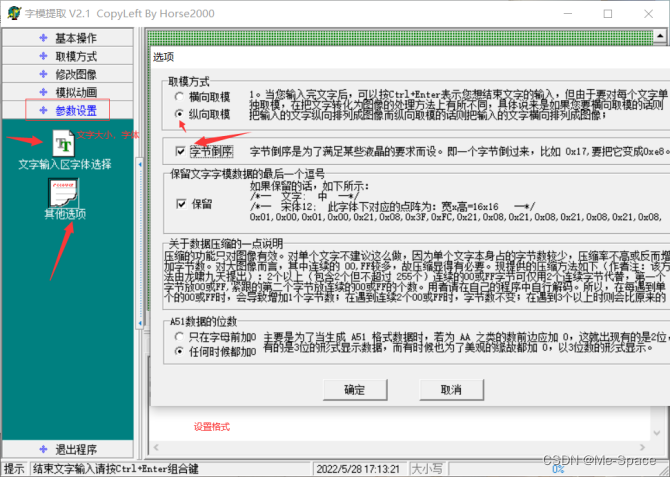Select the 纵向取模 radio button
The width and height of the screenshot is (671, 477).
179,114
